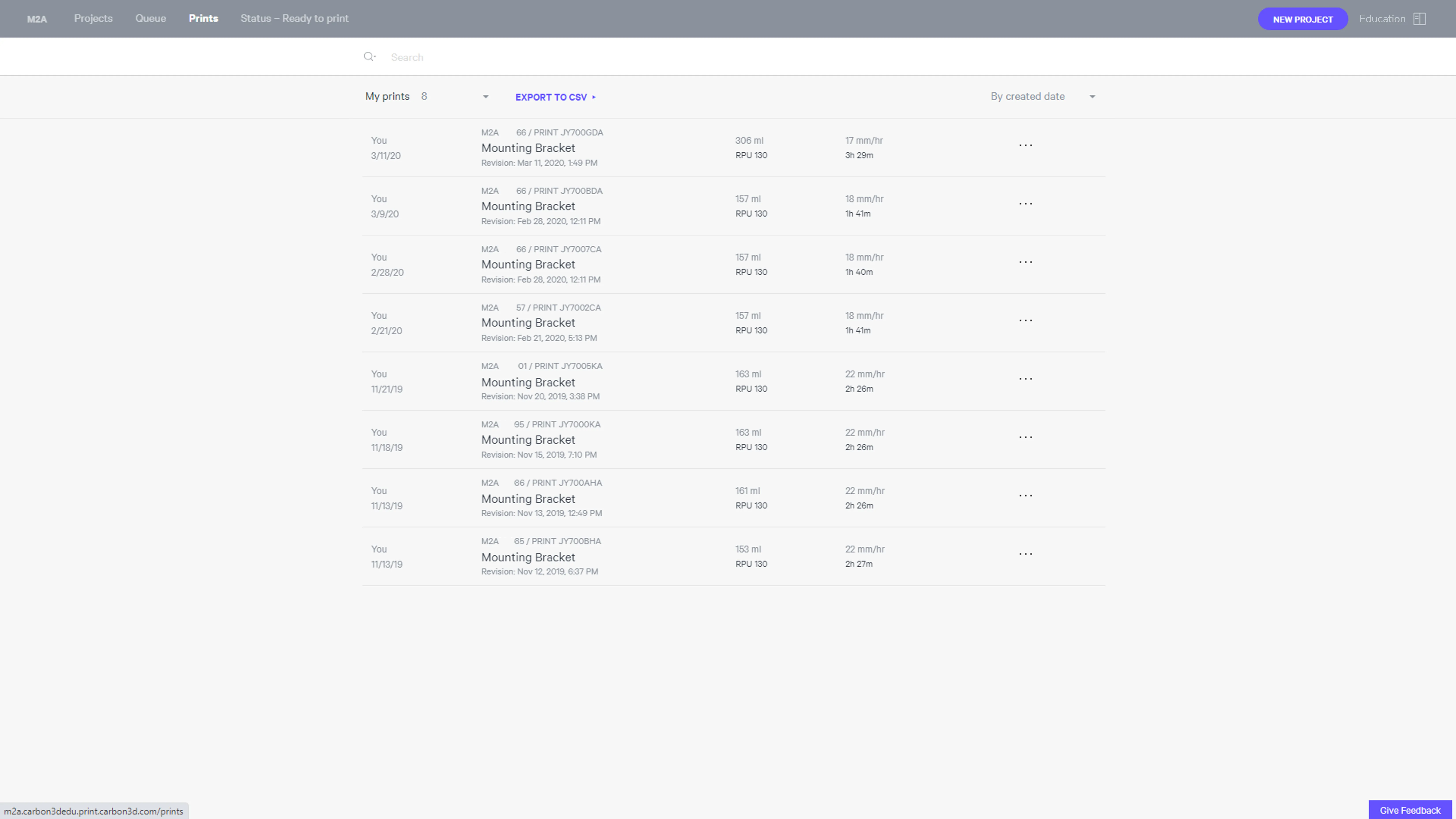Click EXPORT TO CSV link
Image resolution: width=1456 pixels, height=819 pixels.
556,97
